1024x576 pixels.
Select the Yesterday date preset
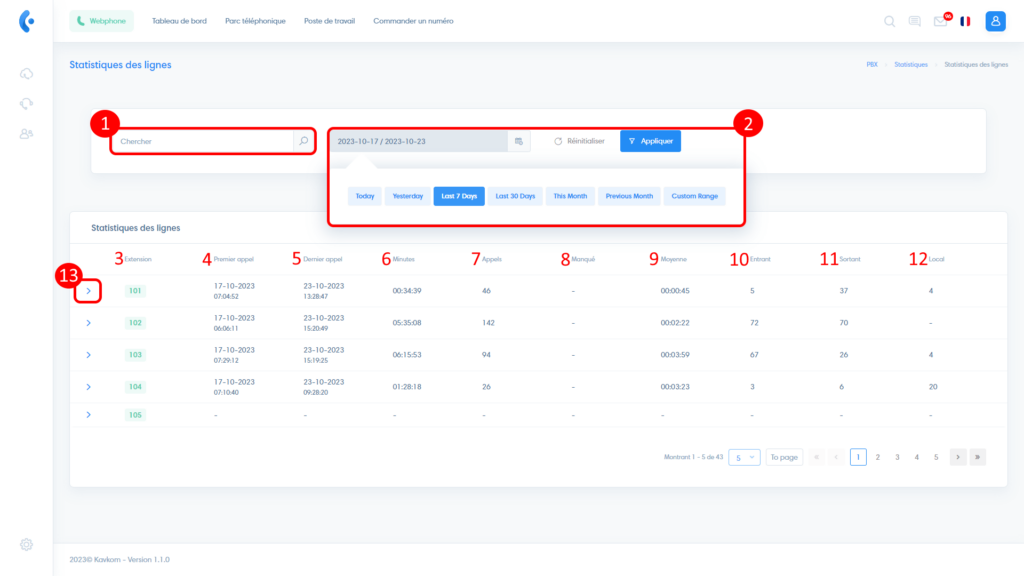[x=407, y=196]
